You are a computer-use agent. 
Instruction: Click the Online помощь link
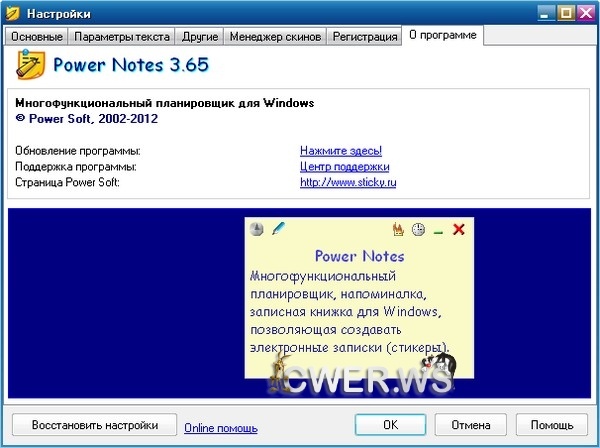click(x=220, y=427)
